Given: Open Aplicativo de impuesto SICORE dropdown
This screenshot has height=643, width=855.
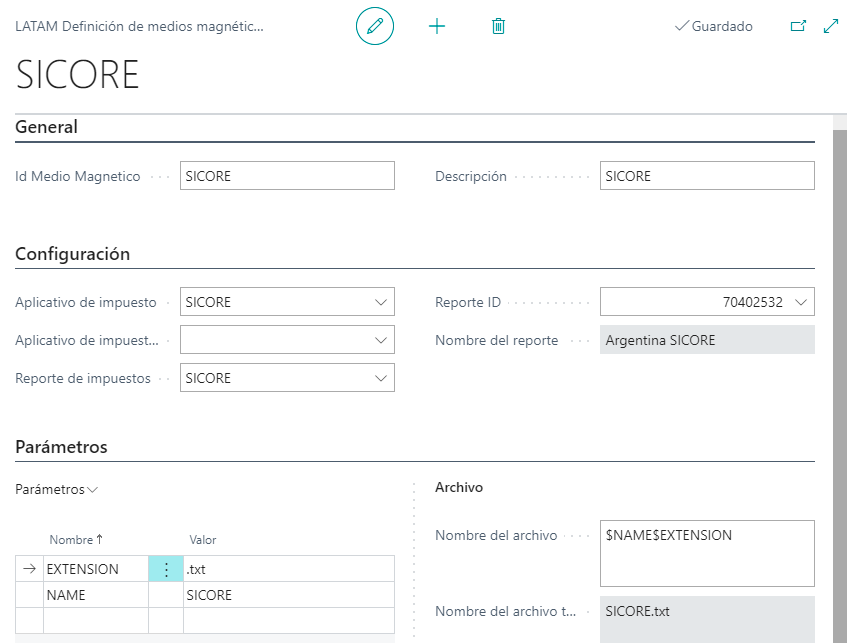Looking at the screenshot, I should (x=381, y=302).
